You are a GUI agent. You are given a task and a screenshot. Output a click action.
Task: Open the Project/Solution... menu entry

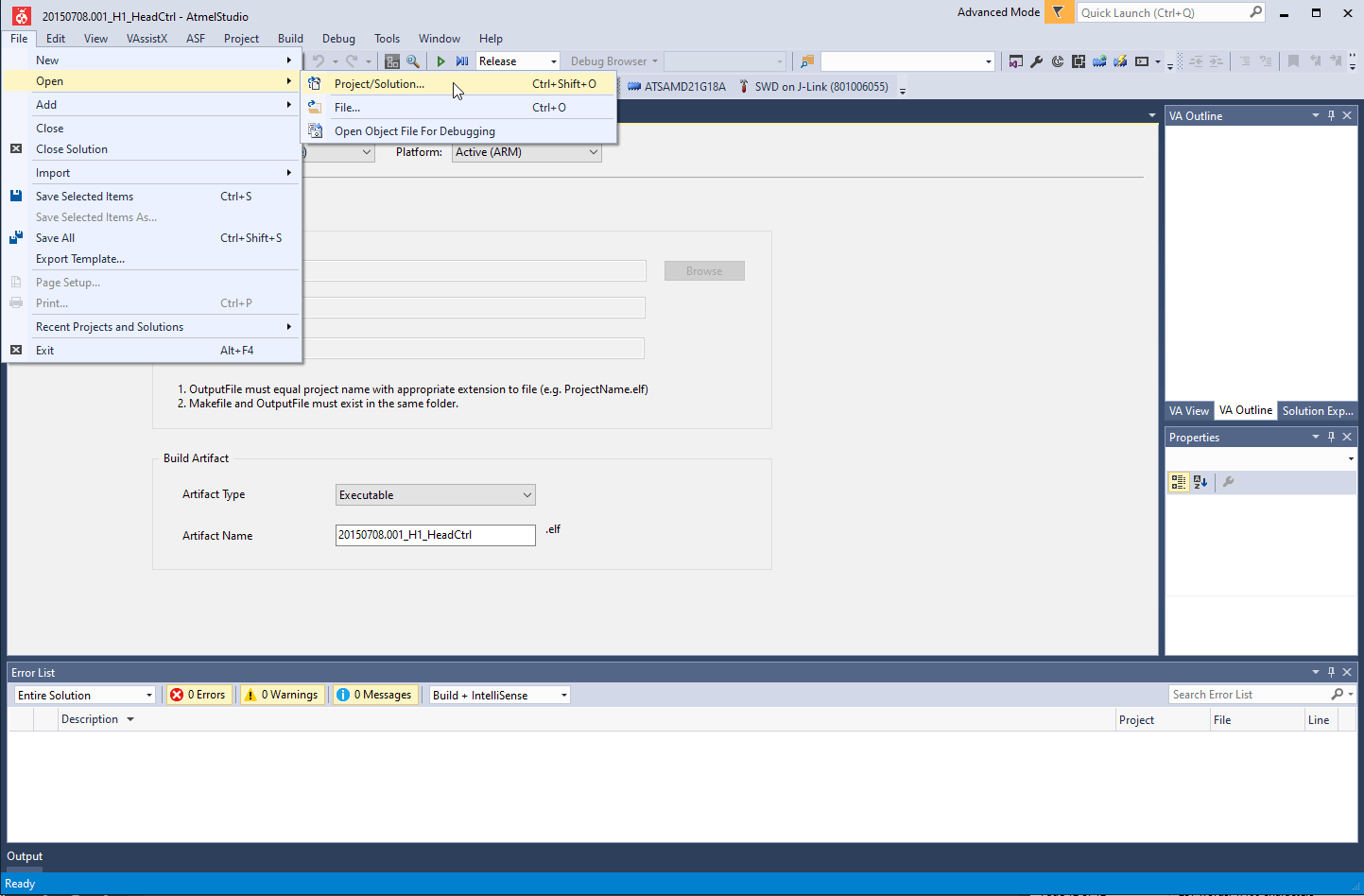(458, 84)
